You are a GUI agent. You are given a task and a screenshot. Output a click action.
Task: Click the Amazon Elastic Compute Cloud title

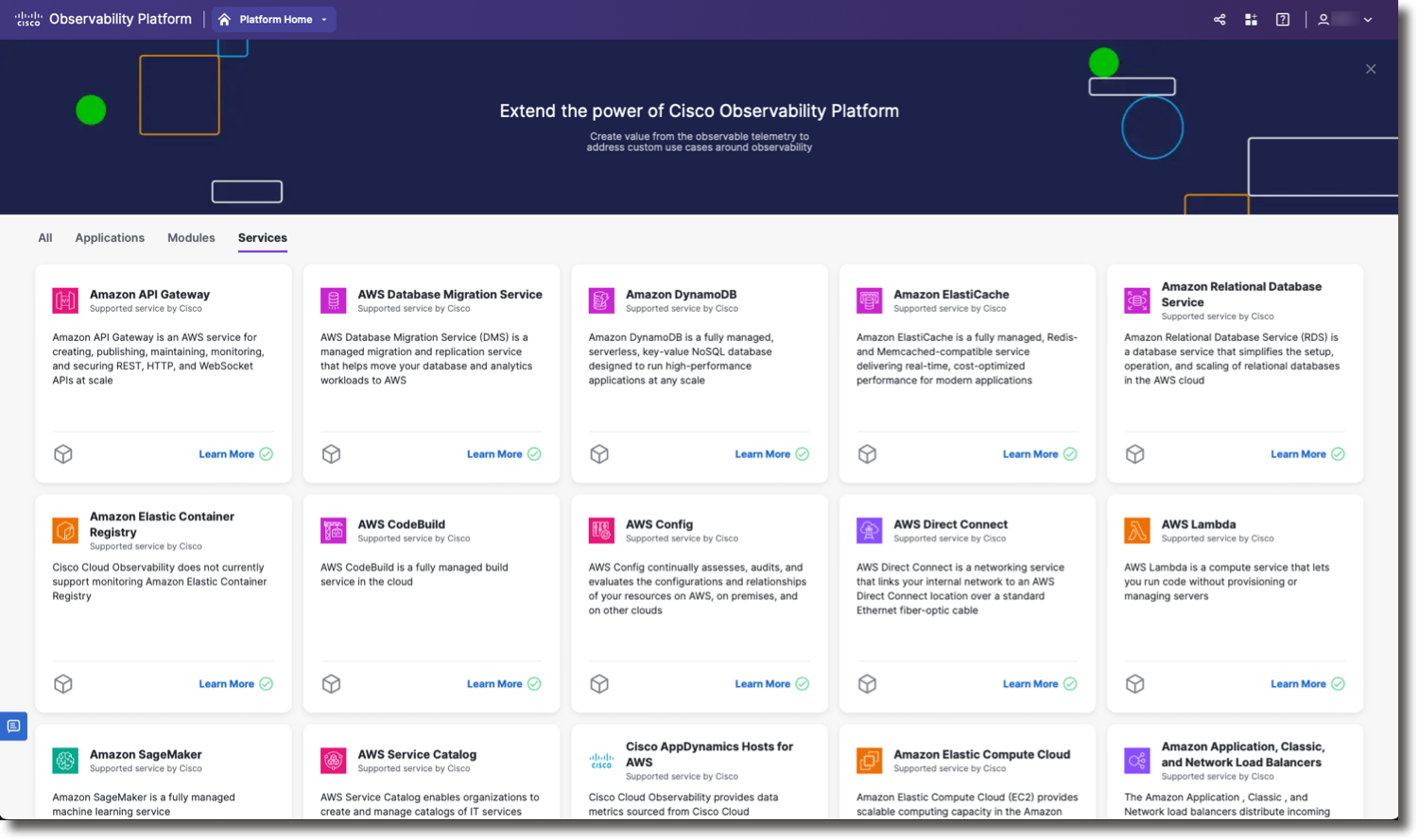pos(982,755)
